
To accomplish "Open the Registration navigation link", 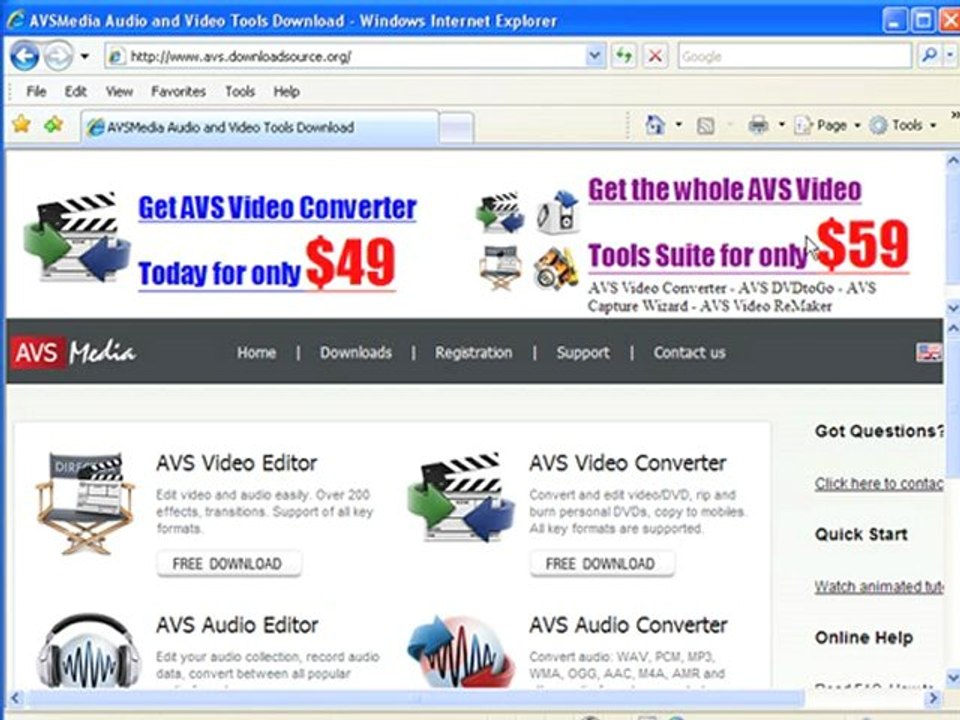I will click(474, 353).
